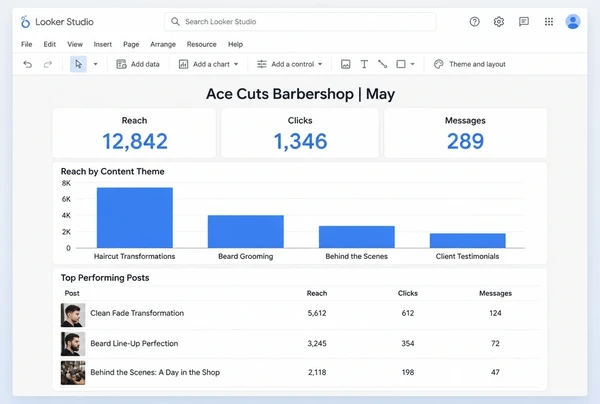The height and width of the screenshot is (404, 600).
Task: Select the Rectangle shape tool
Action: [x=401, y=64]
